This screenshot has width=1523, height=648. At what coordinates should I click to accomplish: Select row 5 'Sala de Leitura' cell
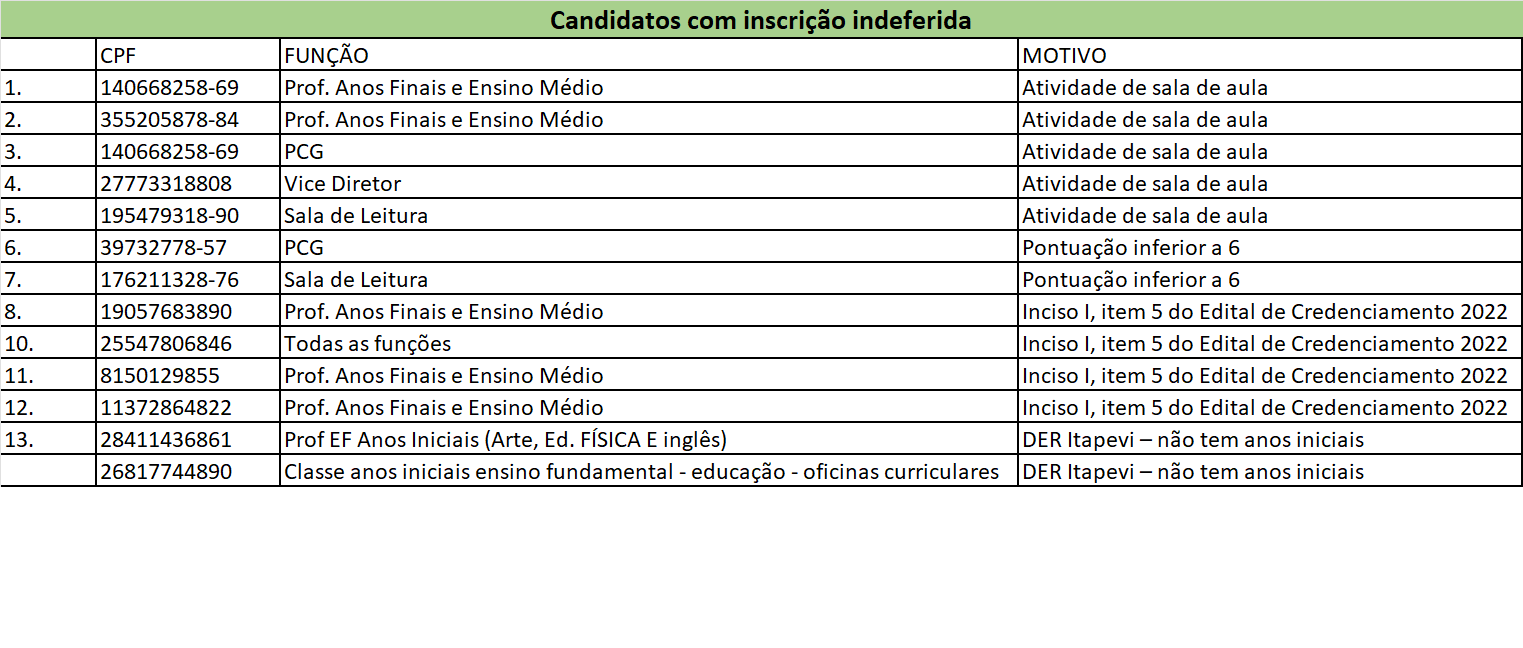click(649, 215)
